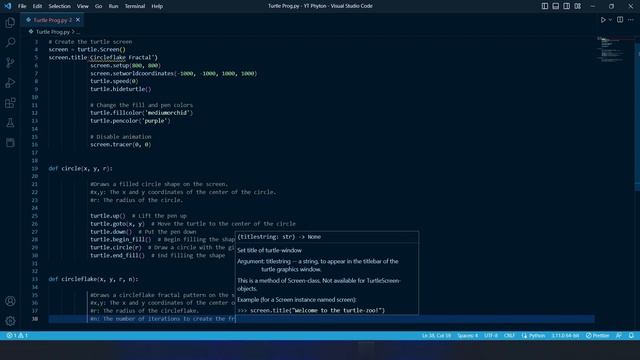The image size is (640, 360).
Task: Open the Extensions view
Action: [x=10, y=102]
